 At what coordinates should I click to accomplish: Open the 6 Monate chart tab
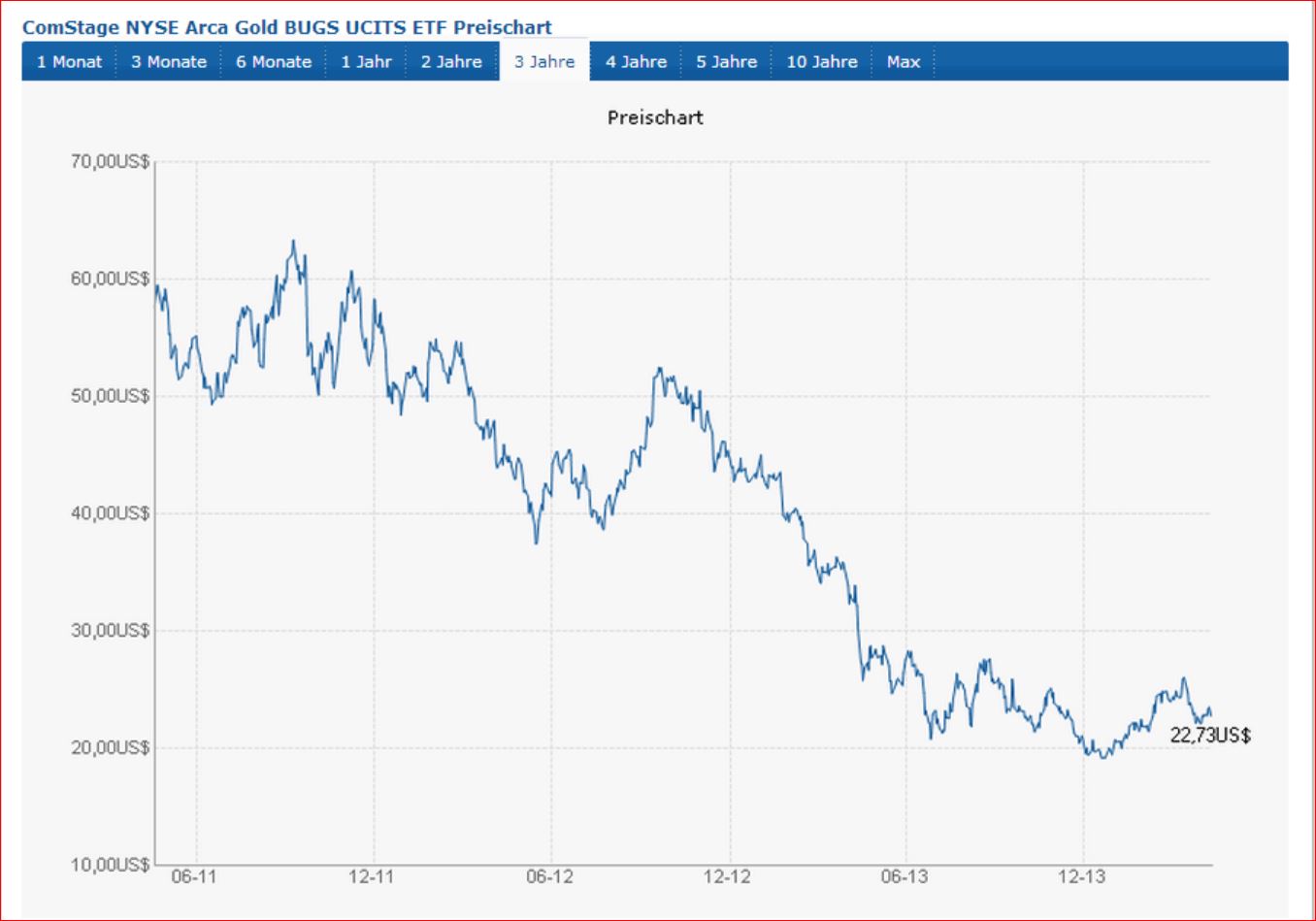(x=274, y=61)
